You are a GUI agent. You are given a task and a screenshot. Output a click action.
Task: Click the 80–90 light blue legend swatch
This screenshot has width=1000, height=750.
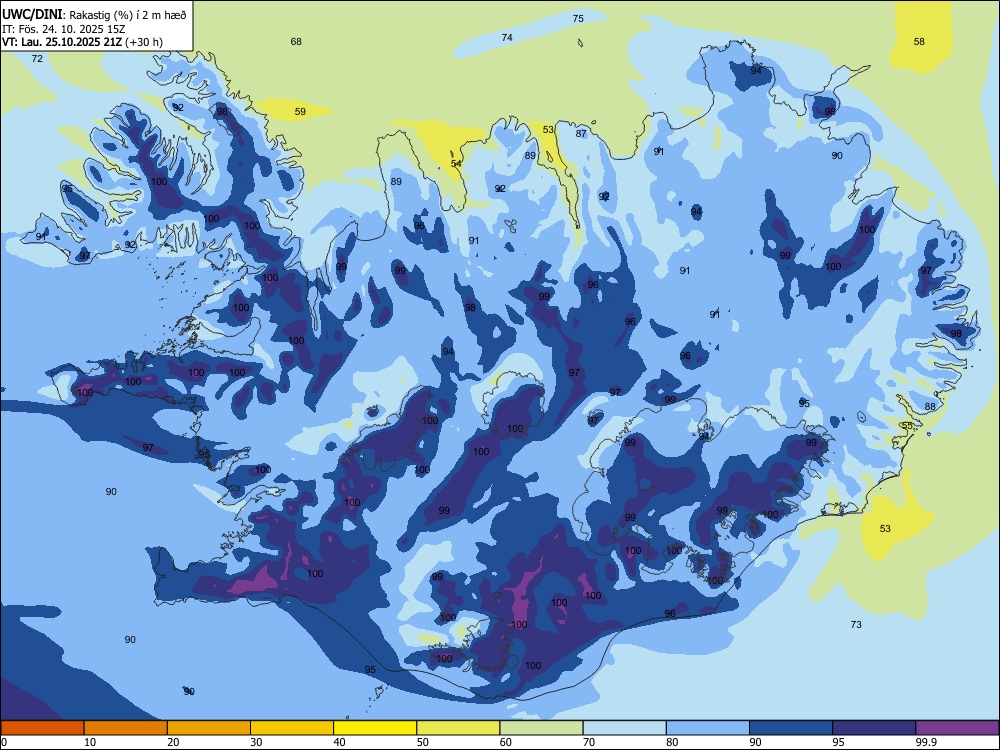point(708,728)
